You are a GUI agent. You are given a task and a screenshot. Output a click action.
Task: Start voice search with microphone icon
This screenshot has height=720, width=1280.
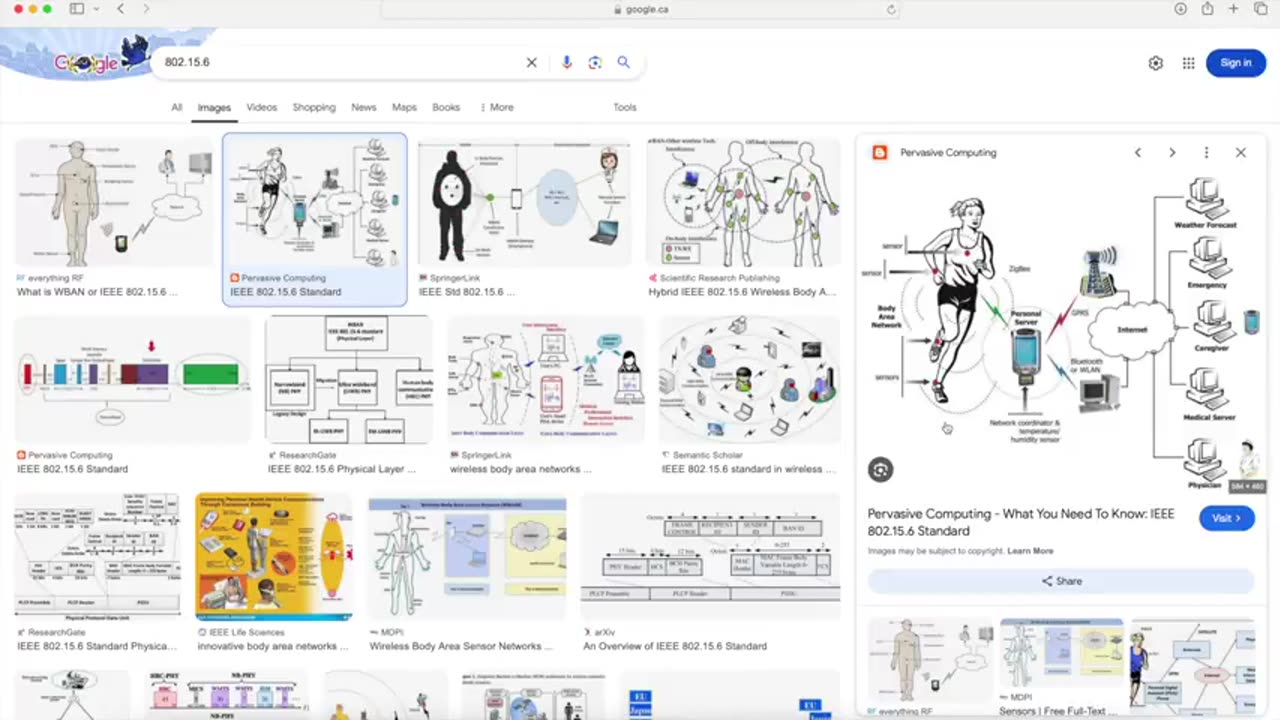point(567,62)
